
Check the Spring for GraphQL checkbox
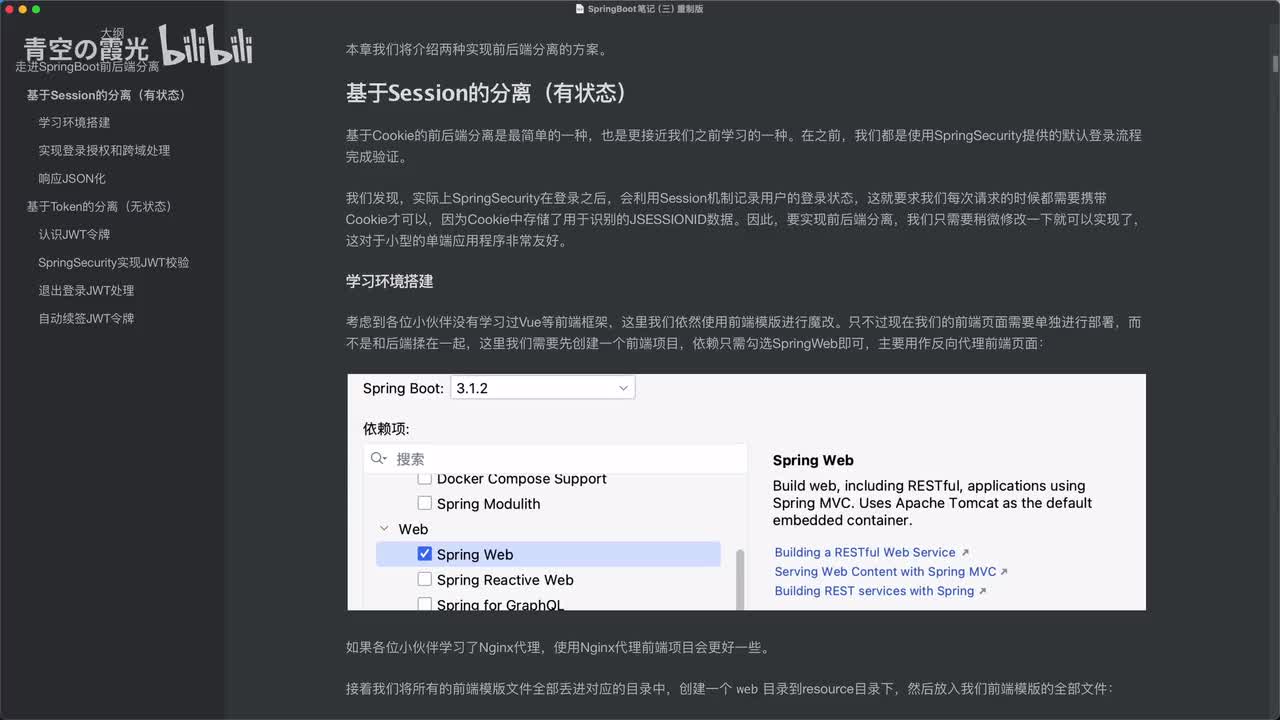coord(424,604)
